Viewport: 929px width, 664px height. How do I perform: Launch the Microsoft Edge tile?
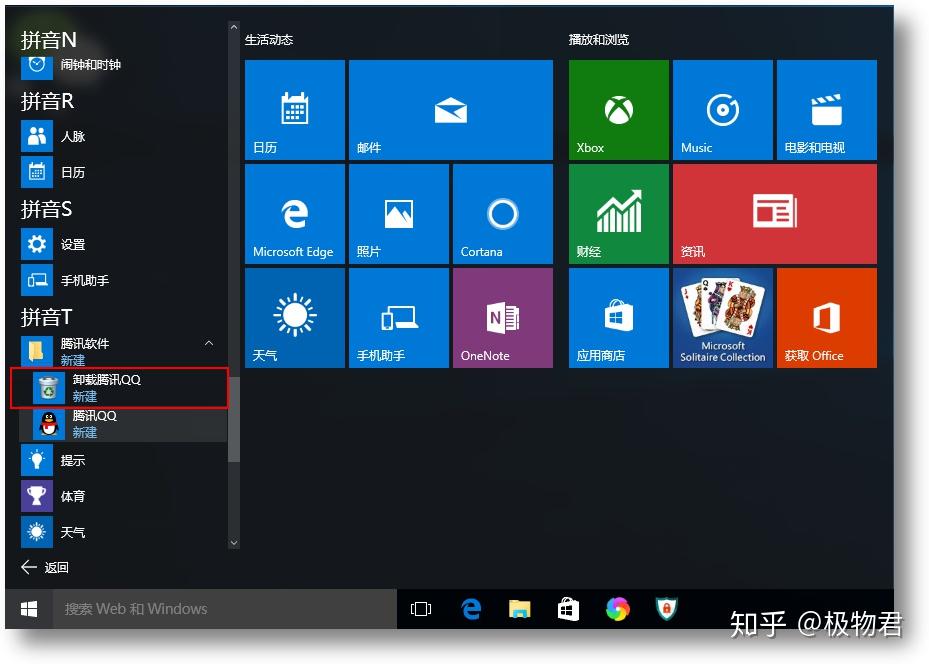click(294, 214)
